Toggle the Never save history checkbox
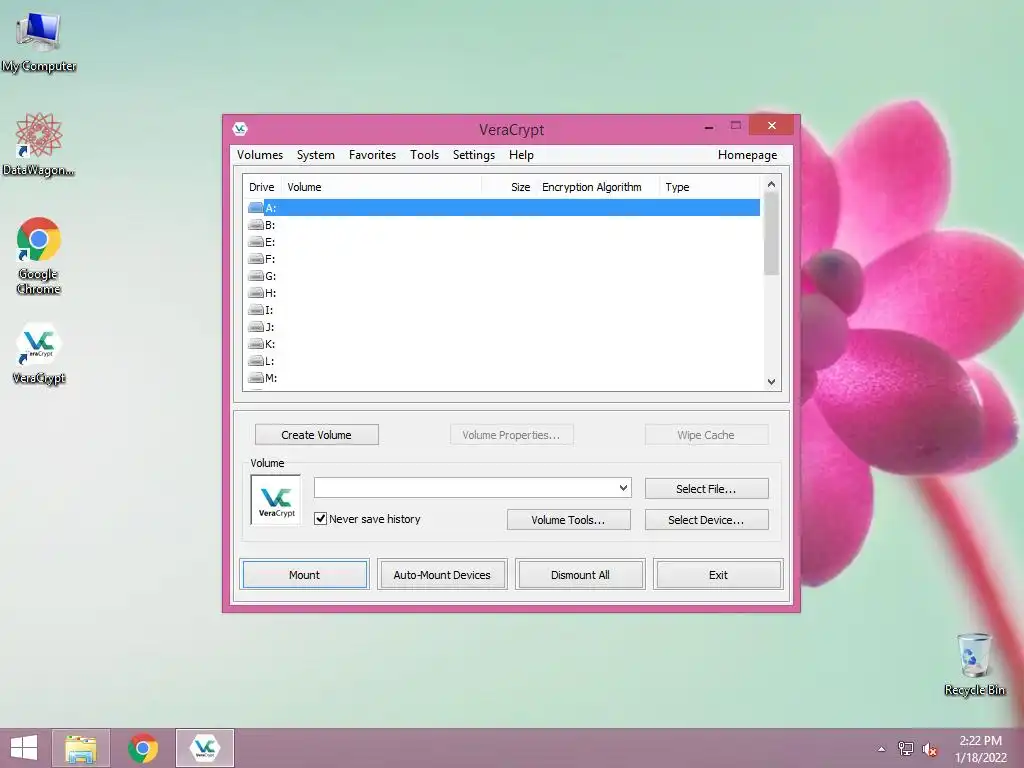Screen dimensions: 1024x768 (321, 519)
